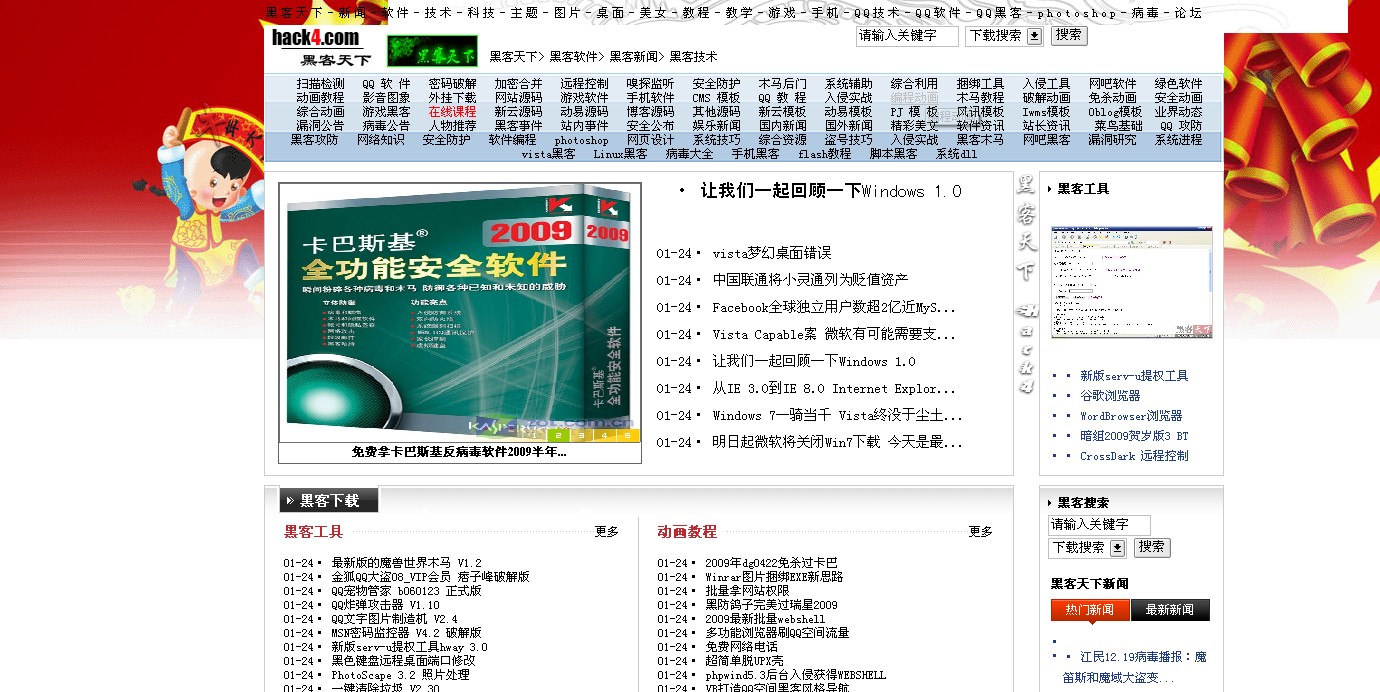The height and width of the screenshot is (692, 1380).
Task: Open 论坛 in the top menu
Action: pos(1188,13)
